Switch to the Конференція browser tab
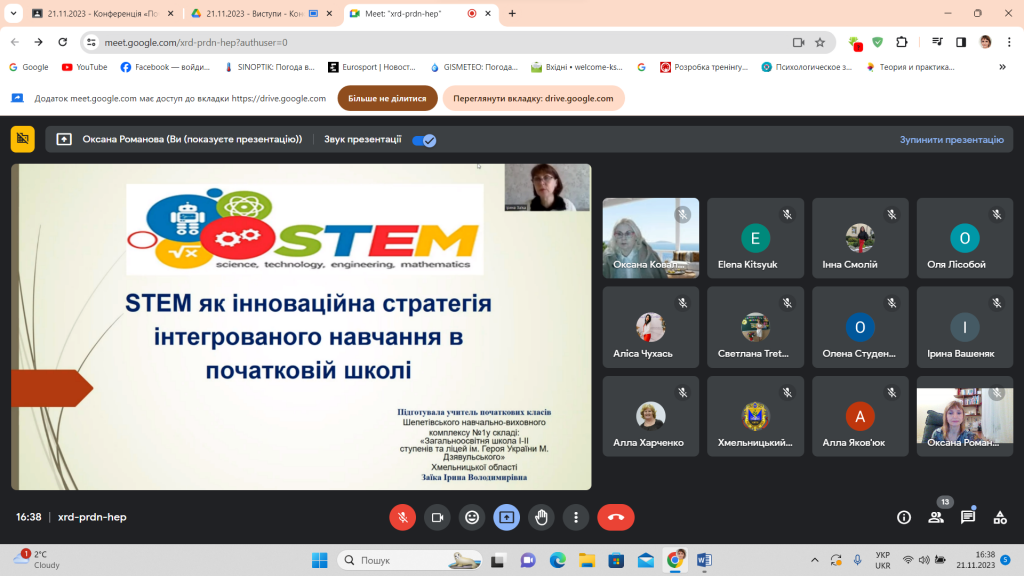 103,13
